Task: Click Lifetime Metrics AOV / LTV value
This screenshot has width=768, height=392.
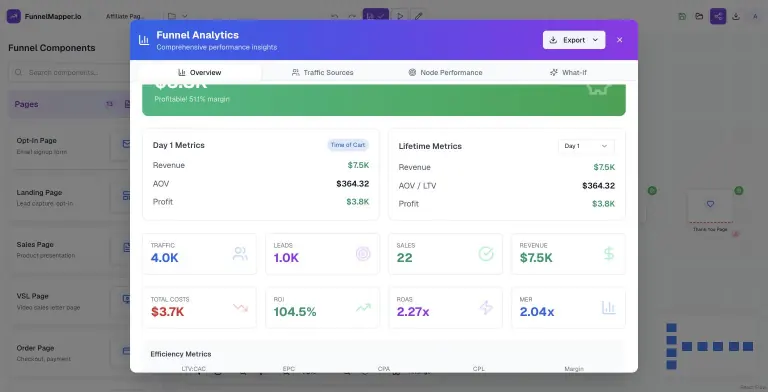Action: pyautogui.click(x=599, y=186)
